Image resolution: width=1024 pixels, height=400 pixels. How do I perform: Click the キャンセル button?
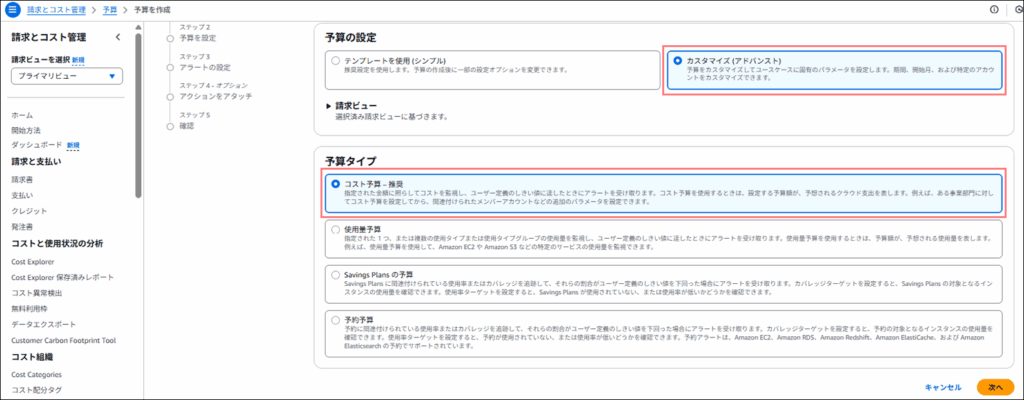[x=942, y=386]
